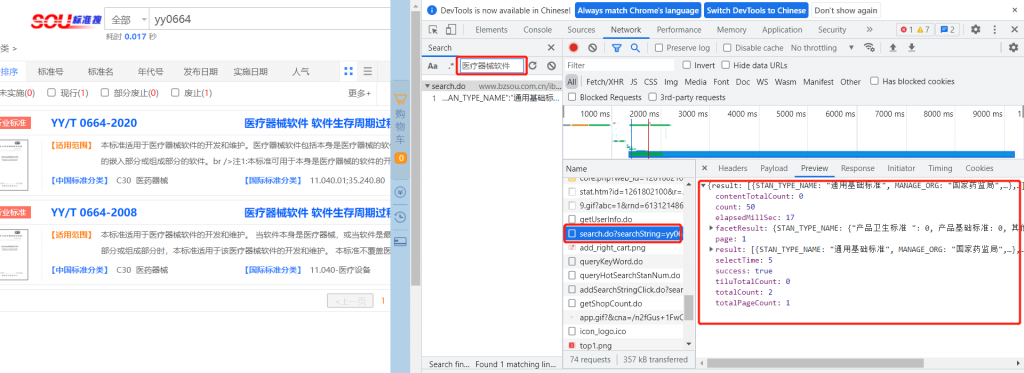The width and height of the screenshot is (1024, 373).
Task: Click the network Filter input field
Action: click(x=620, y=65)
